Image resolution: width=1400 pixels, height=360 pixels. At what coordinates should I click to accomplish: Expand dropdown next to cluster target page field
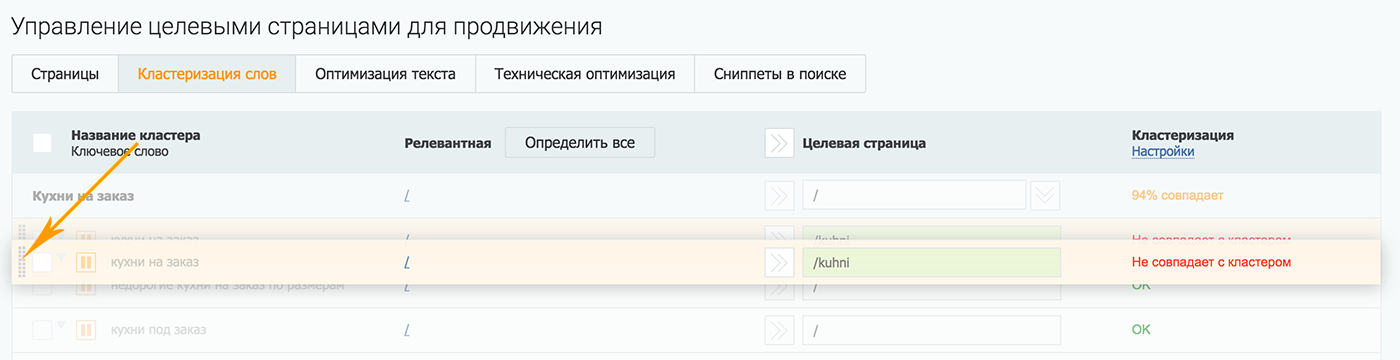[1045, 195]
